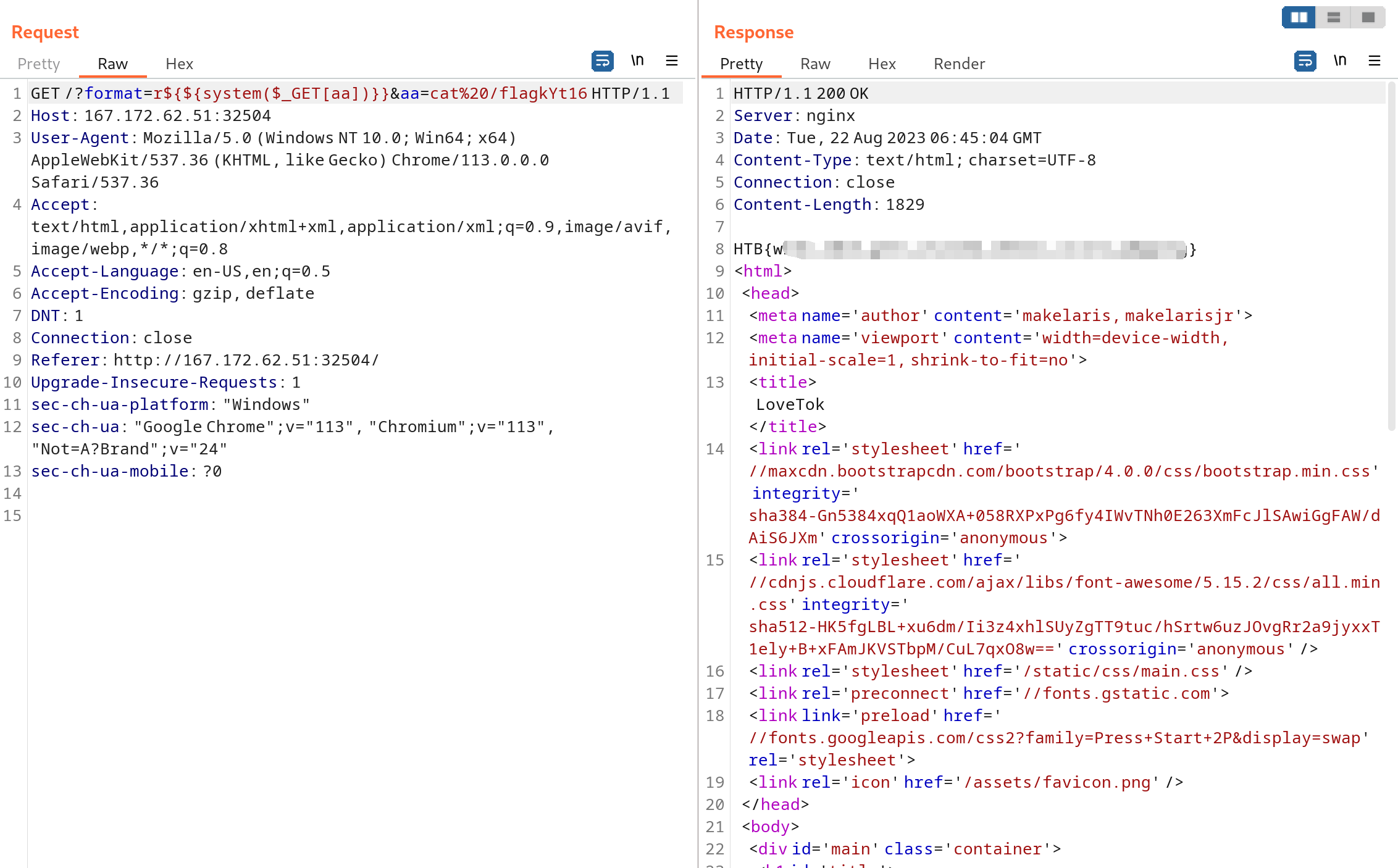This screenshot has width=1398, height=868.
Task: Toggle show non-printable characters in Request panel
Action: point(637,61)
